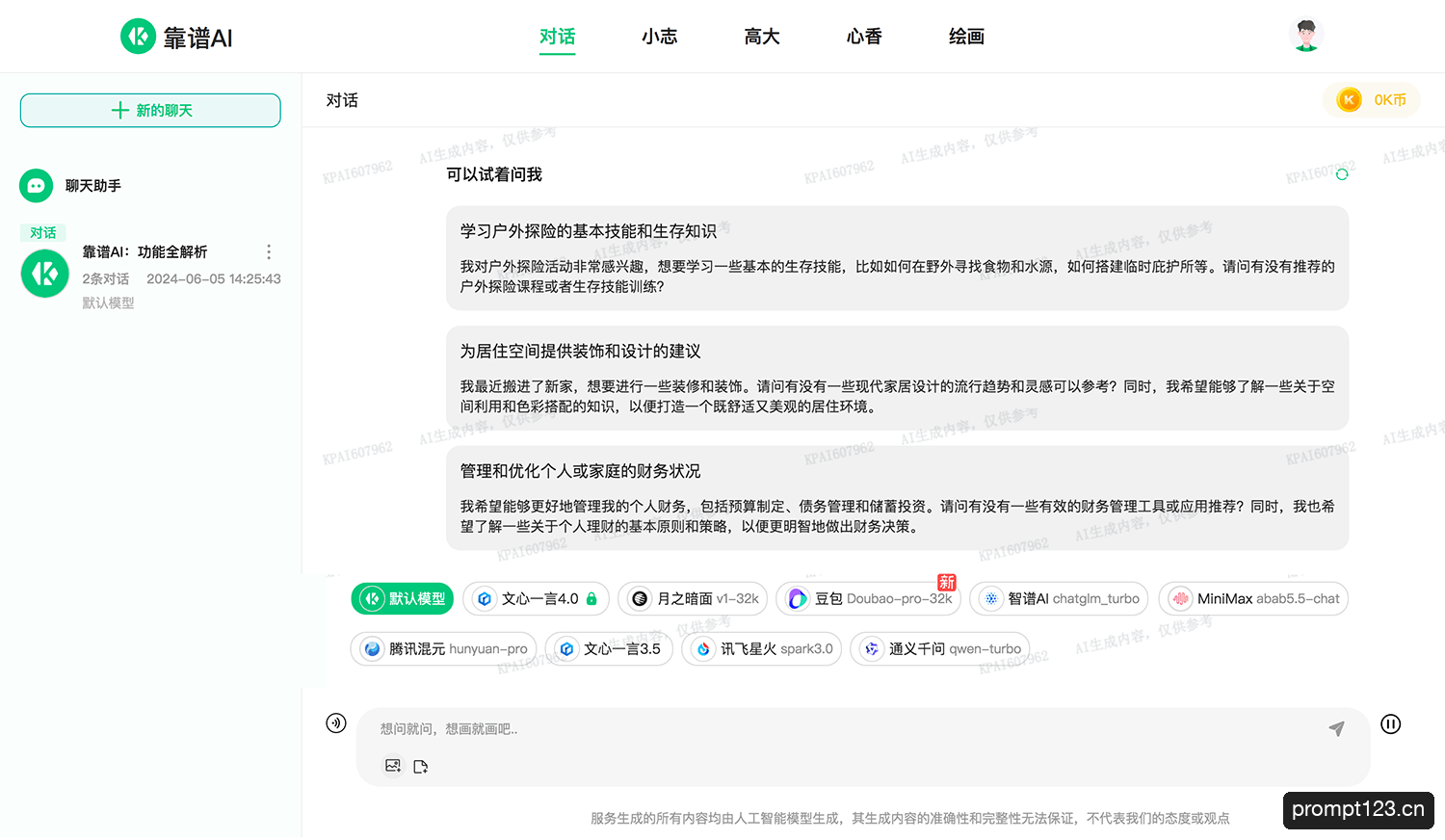This screenshot has height=840, width=1445.
Task: Select the 月之暗面 v1-32k model
Action: (693, 598)
